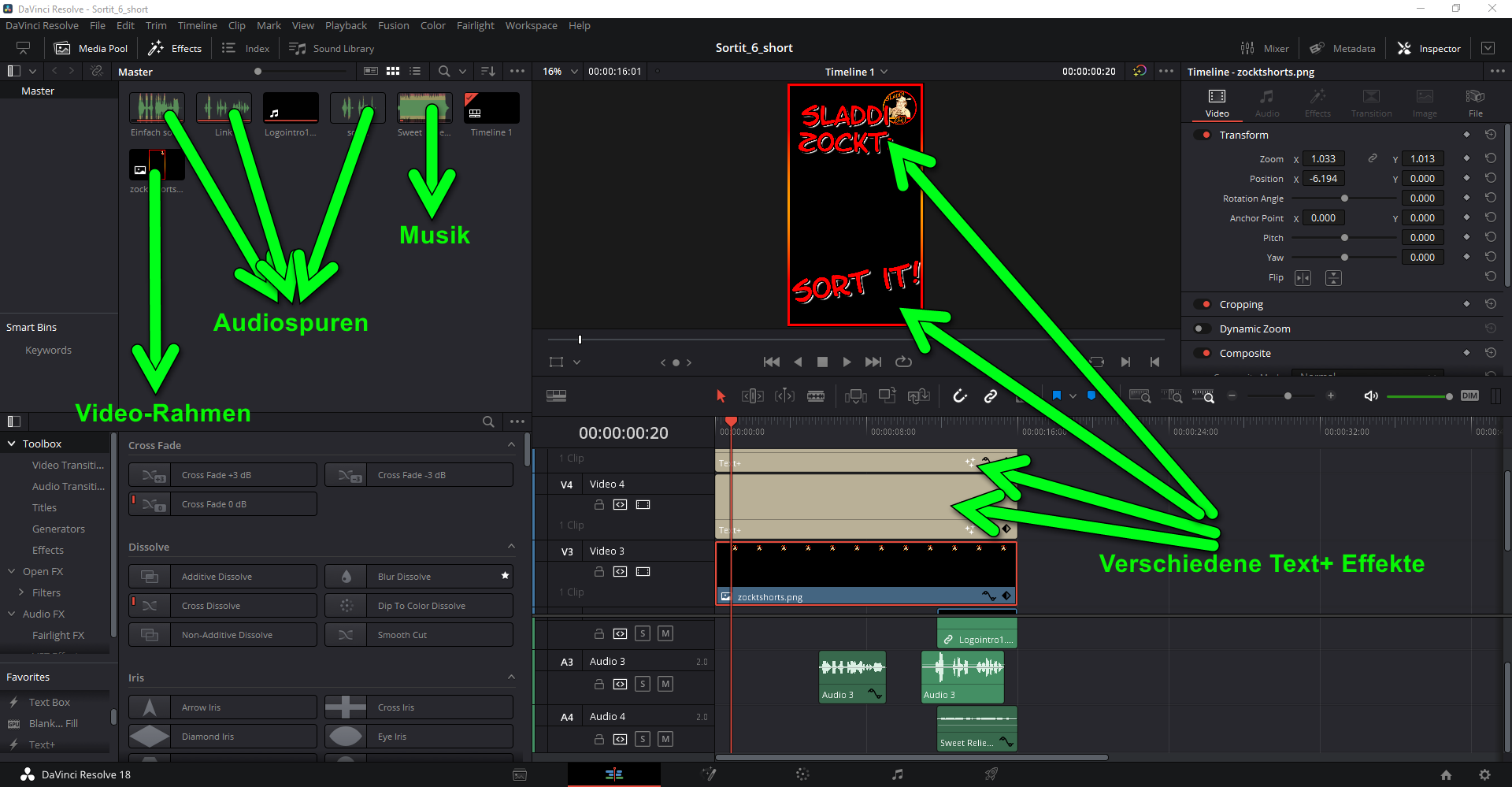The height and width of the screenshot is (787, 1512).
Task: Open project settings gear icon
Action: pyautogui.click(x=1484, y=774)
